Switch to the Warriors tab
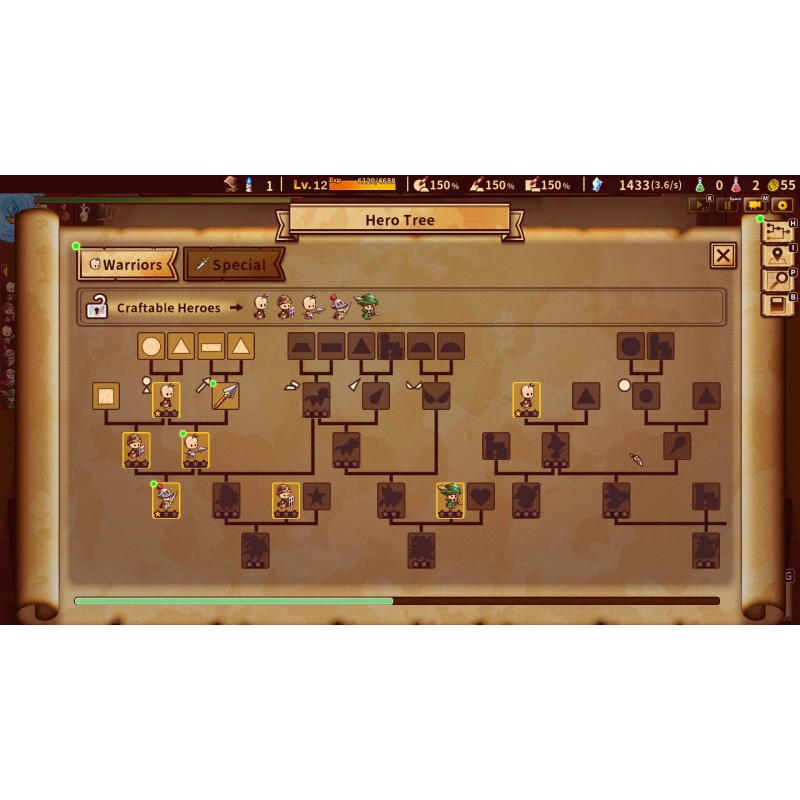Screen dimensions: 800x800 point(128,265)
